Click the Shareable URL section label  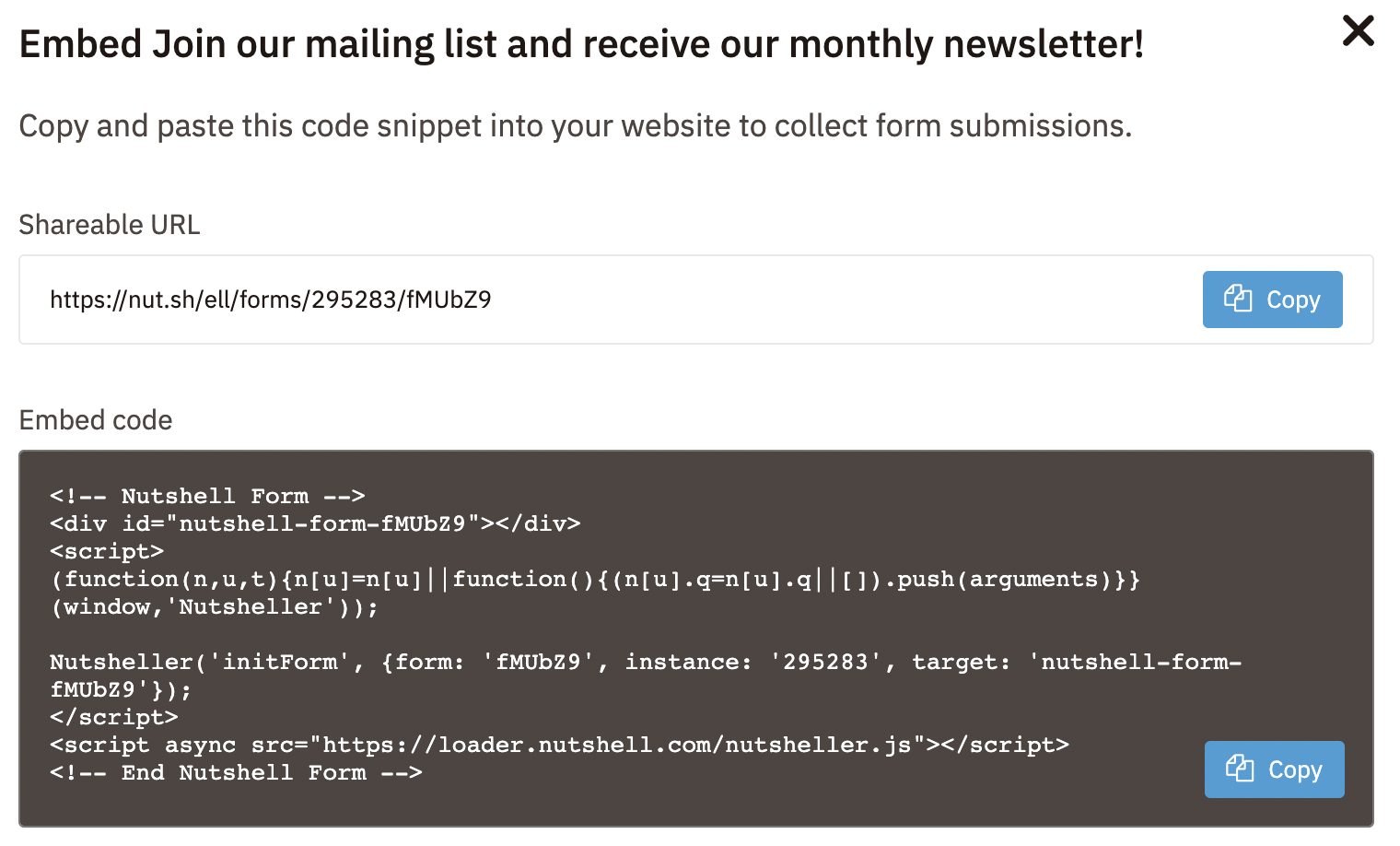[x=109, y=224]
